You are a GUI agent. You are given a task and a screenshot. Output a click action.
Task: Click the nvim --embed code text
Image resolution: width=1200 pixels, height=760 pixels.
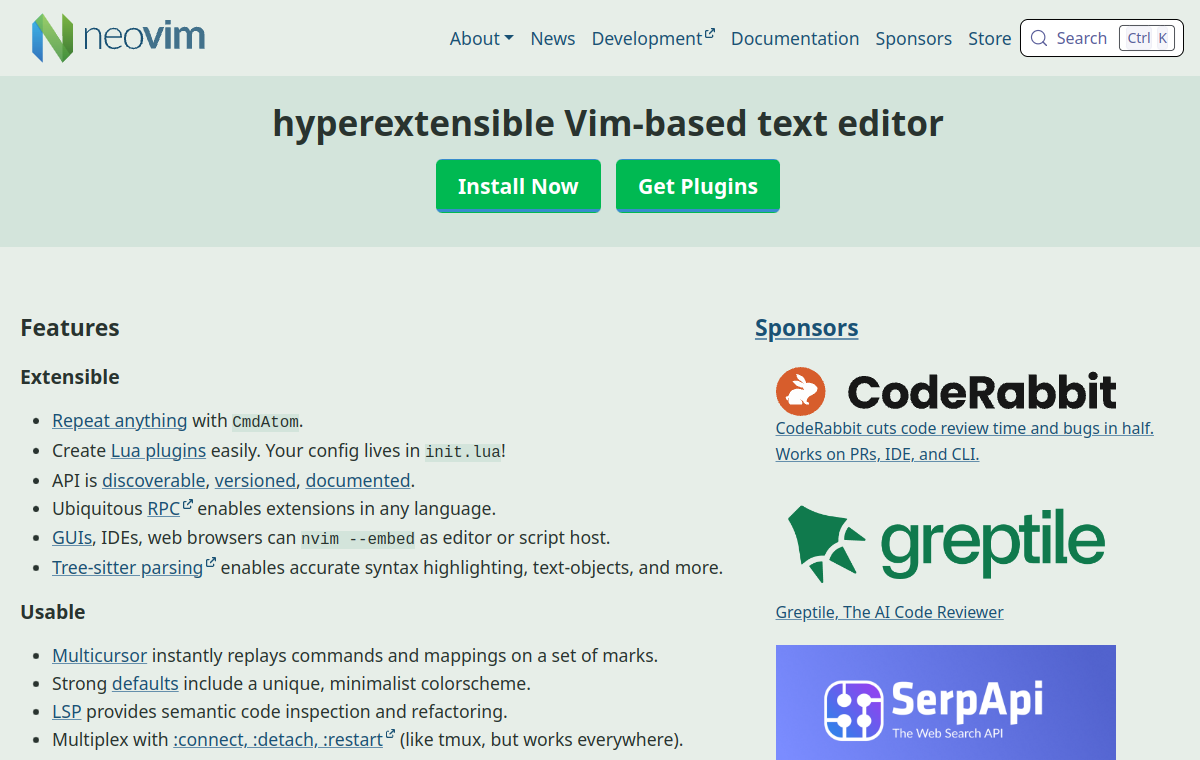click(358, 538)
